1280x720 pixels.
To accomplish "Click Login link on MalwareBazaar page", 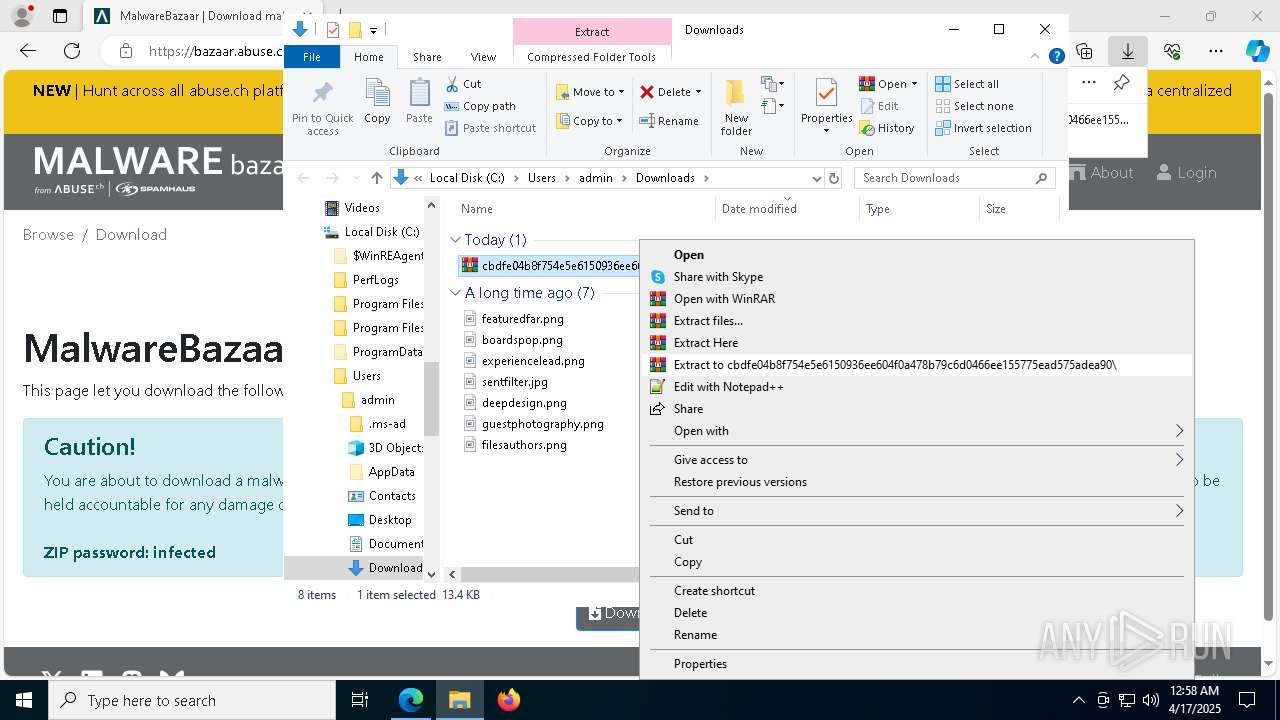I will (1186, 173).
